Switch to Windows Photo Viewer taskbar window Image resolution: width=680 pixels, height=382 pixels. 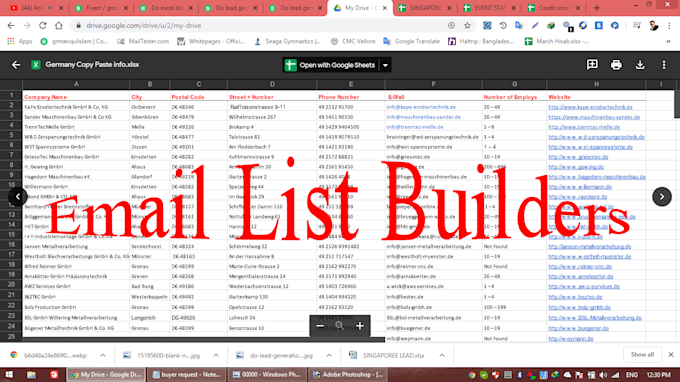(x=267, y=375)
